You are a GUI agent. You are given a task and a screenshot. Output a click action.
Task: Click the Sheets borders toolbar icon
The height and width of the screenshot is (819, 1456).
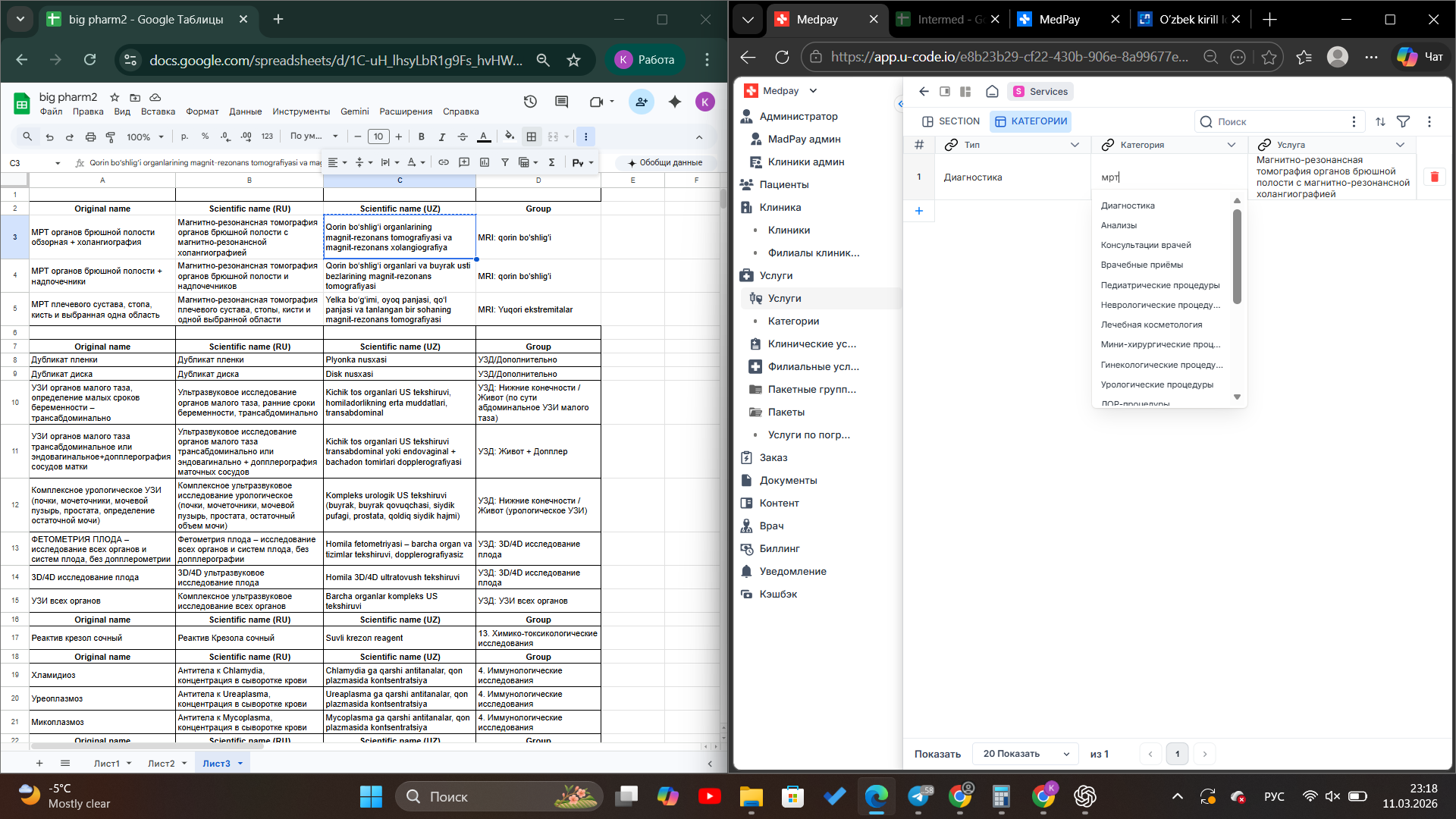pyautogui.click(x=532, y=136)
